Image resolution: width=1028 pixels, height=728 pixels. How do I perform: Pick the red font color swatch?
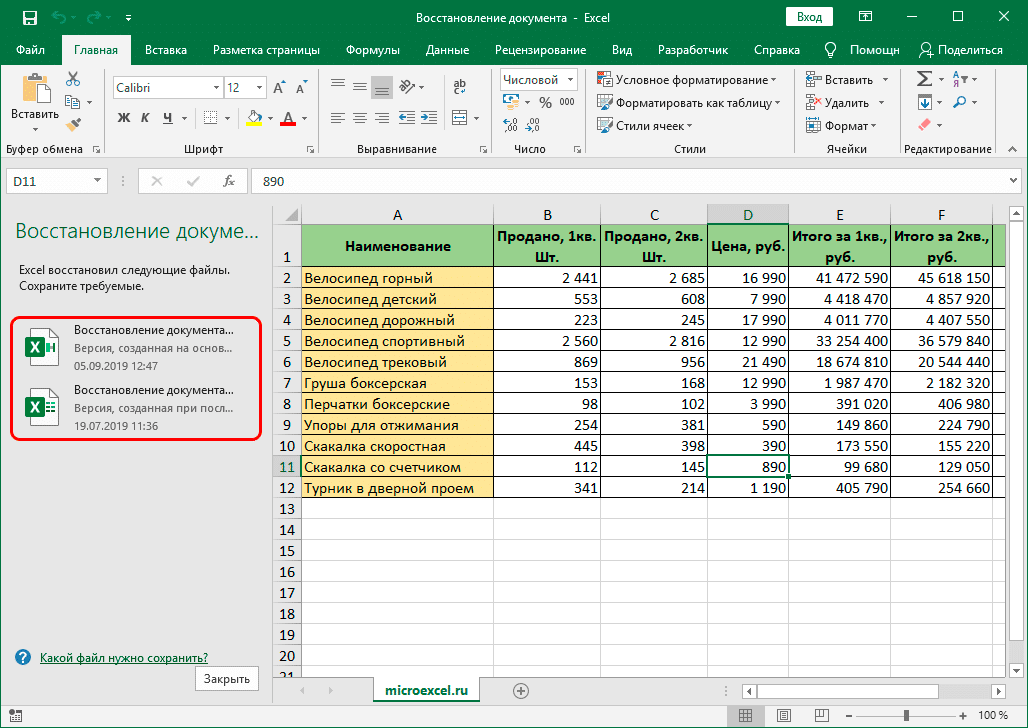point(288,124)
